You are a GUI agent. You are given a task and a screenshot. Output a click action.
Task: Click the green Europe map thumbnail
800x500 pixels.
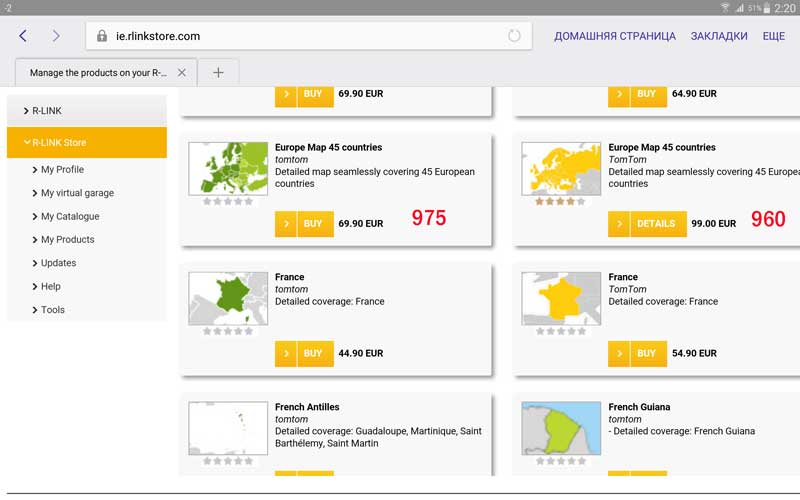(228, 168)
